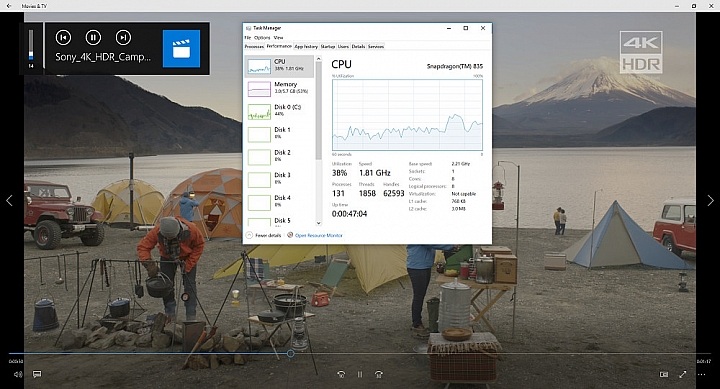The image size is (720, 389).
Task: Enter full screen with the expand icon
Action: [683, 374]
